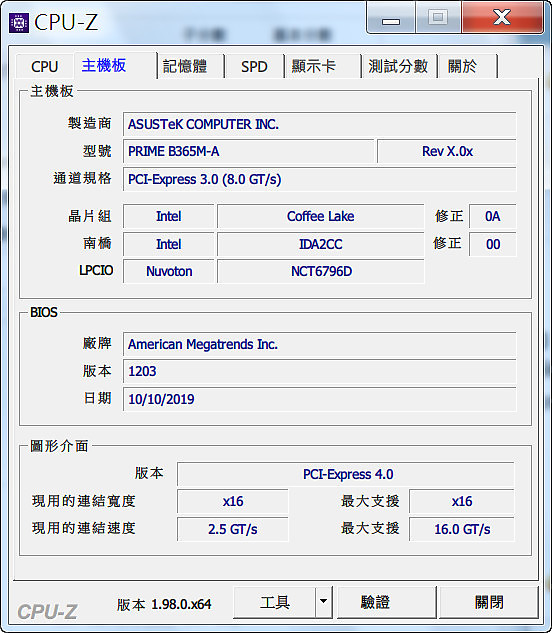Click the CPU-Z app icon in title bar

19,23
